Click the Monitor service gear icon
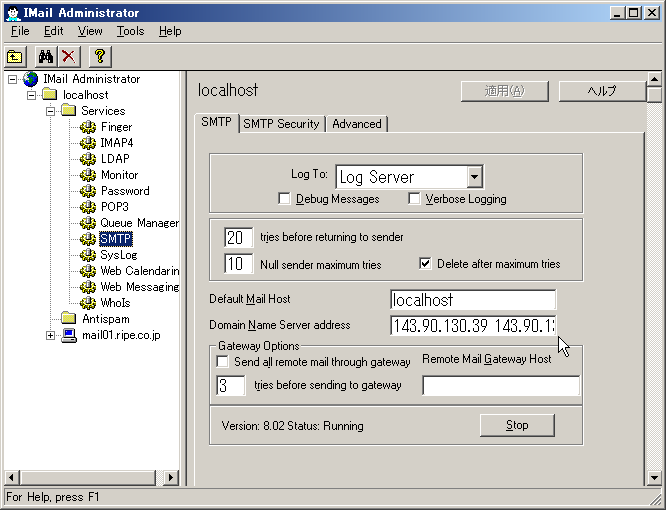The image size is (666, 510). coord(88,175)
